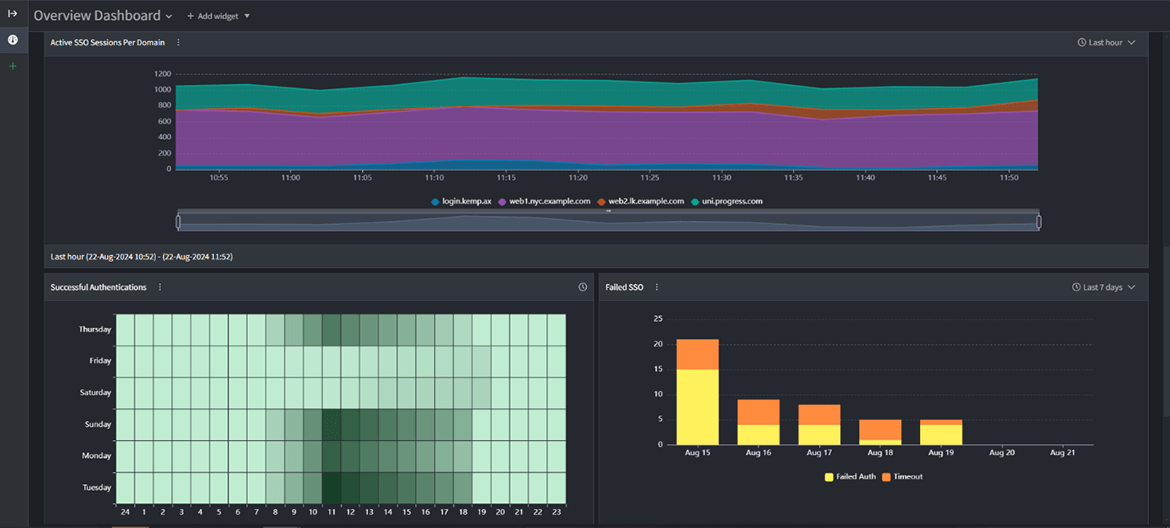Image resolution: width=1170 pixels, height=528 pixels.
Task: Click the Add widget button
Action: pyautogui.click(x=211, y=17)
